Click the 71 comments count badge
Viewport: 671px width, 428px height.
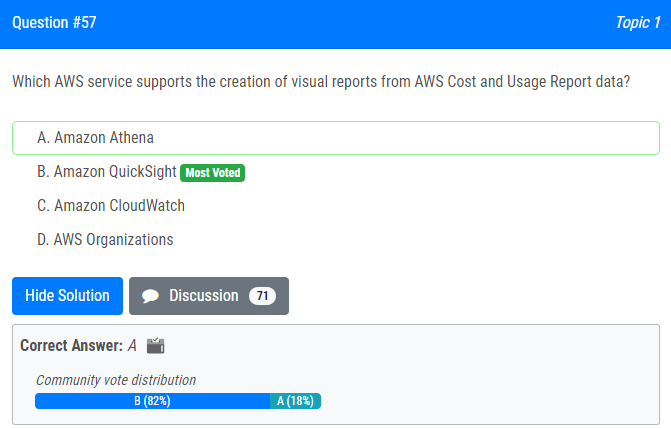(x=262, y=296)
